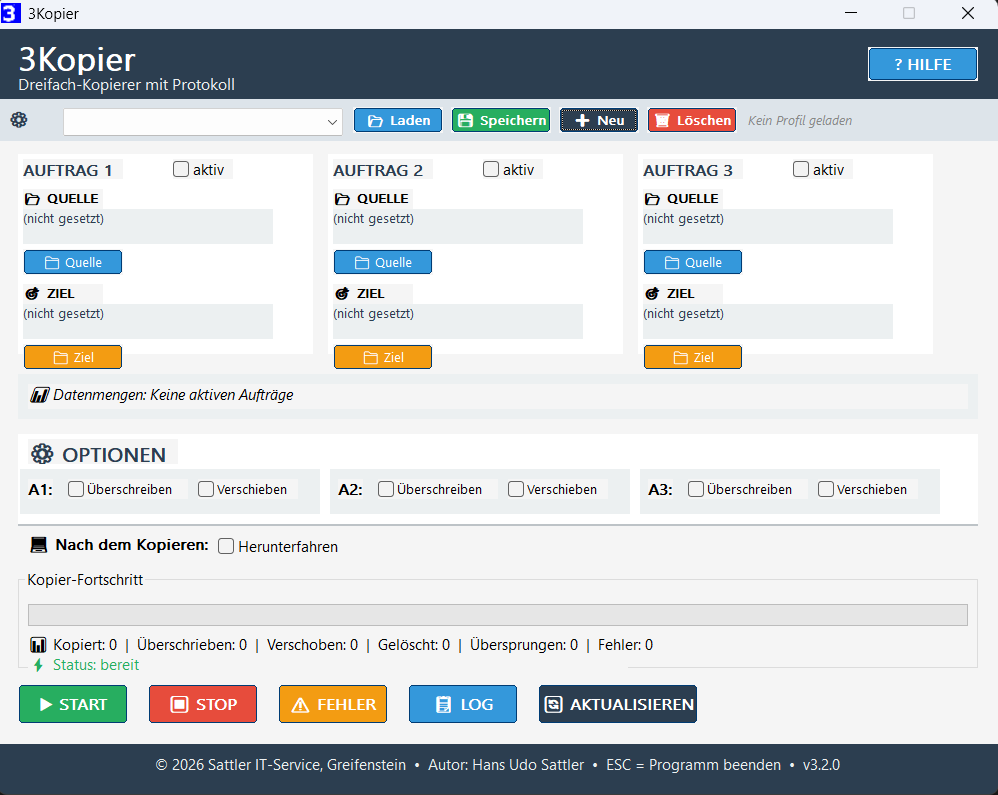
Task: Tick Verschieben option for A3
Action: click(826, 490)
